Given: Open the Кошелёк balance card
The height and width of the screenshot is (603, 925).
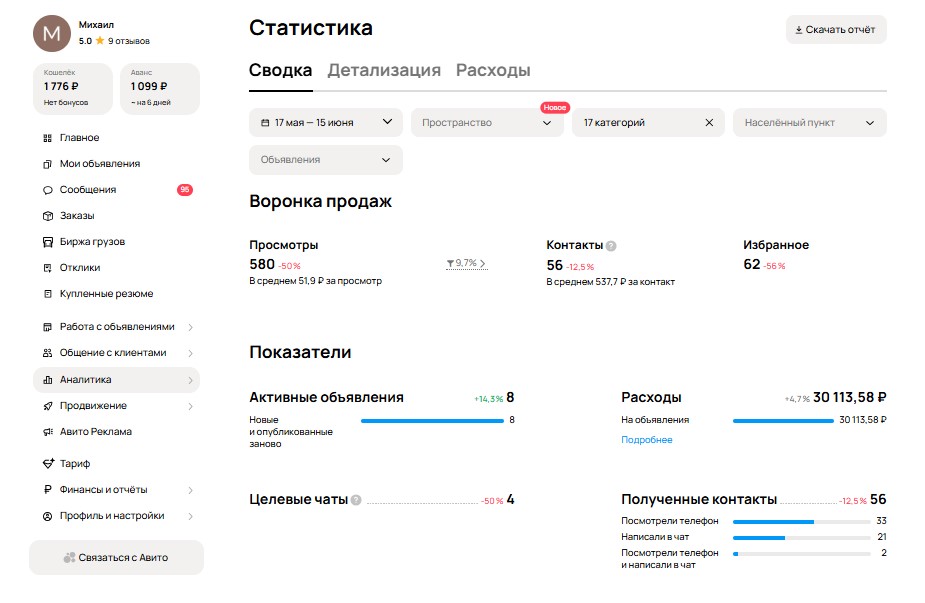Looking at the screenshot, I should [x=73, y=89].
